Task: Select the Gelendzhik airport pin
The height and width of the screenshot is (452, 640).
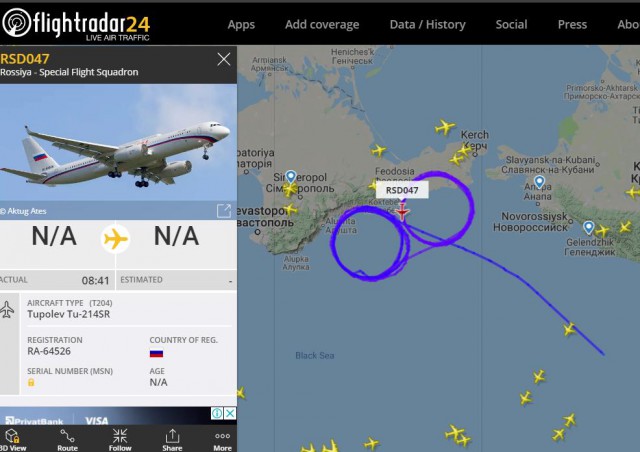Action: coord(589,227)
